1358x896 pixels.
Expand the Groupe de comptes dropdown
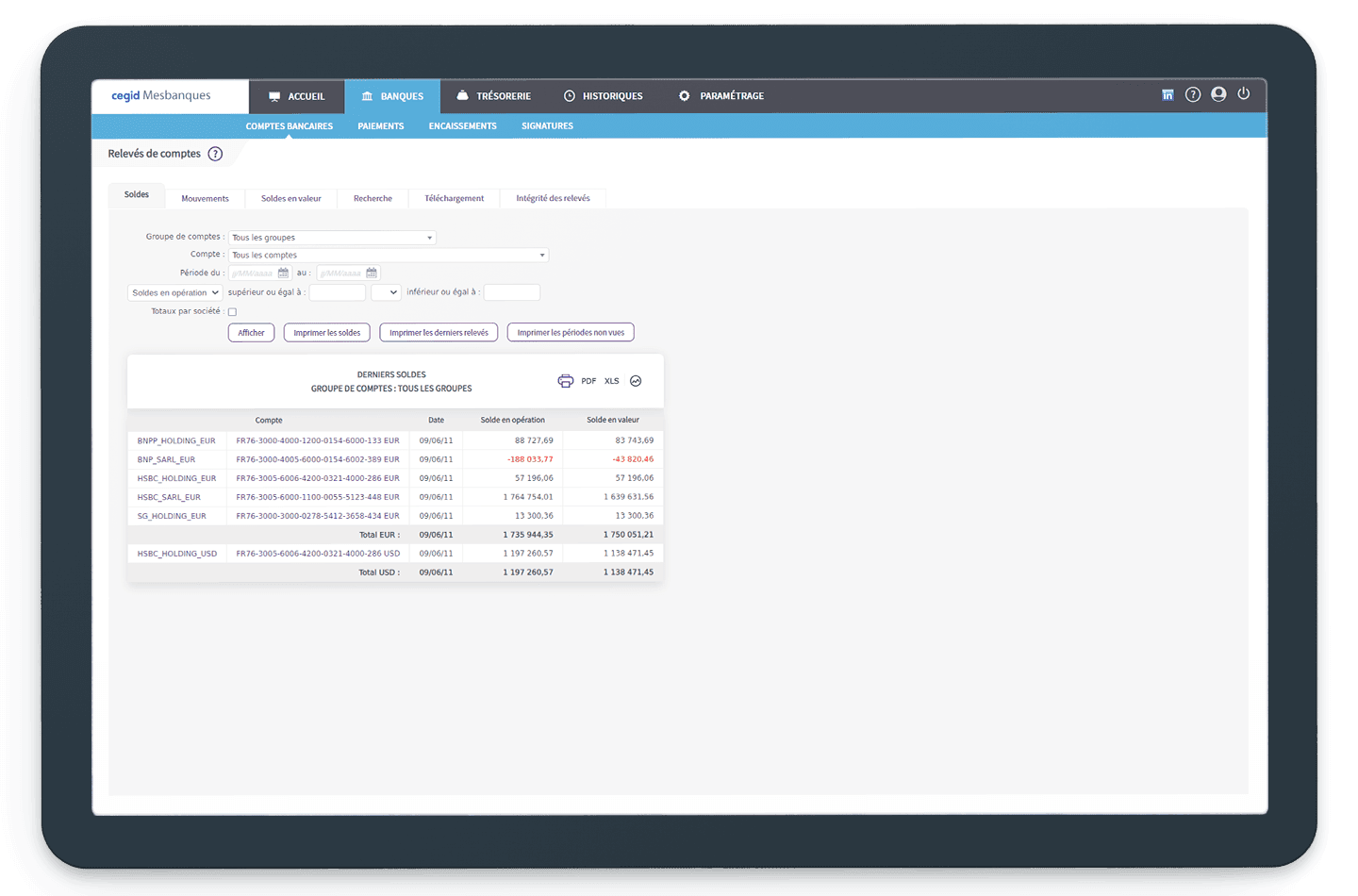[x=332, y=238]
